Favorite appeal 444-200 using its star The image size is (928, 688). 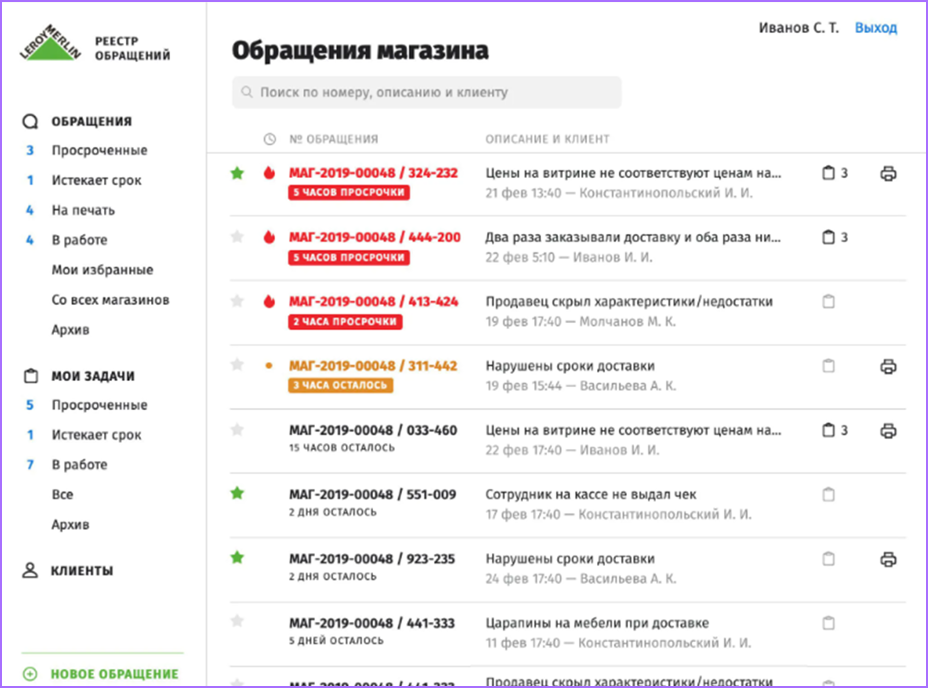pos(237,237)
